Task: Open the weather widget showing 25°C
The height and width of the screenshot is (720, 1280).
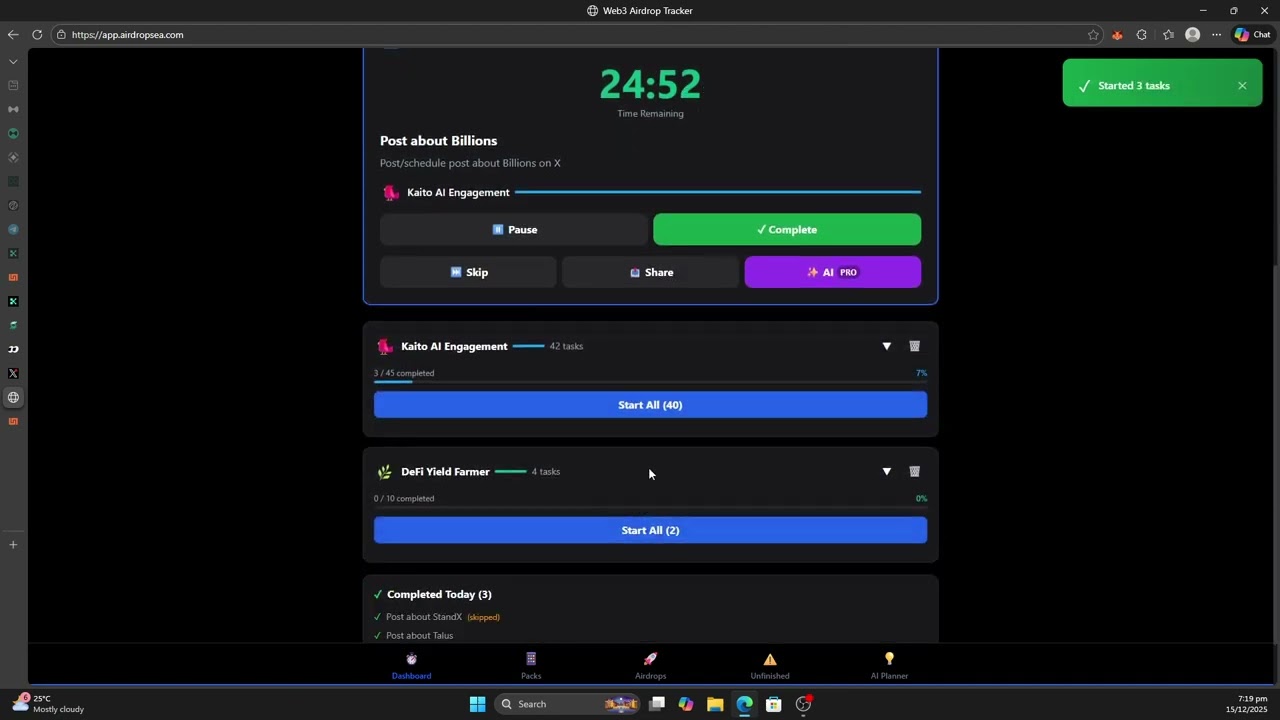Action: coord(48,704)
